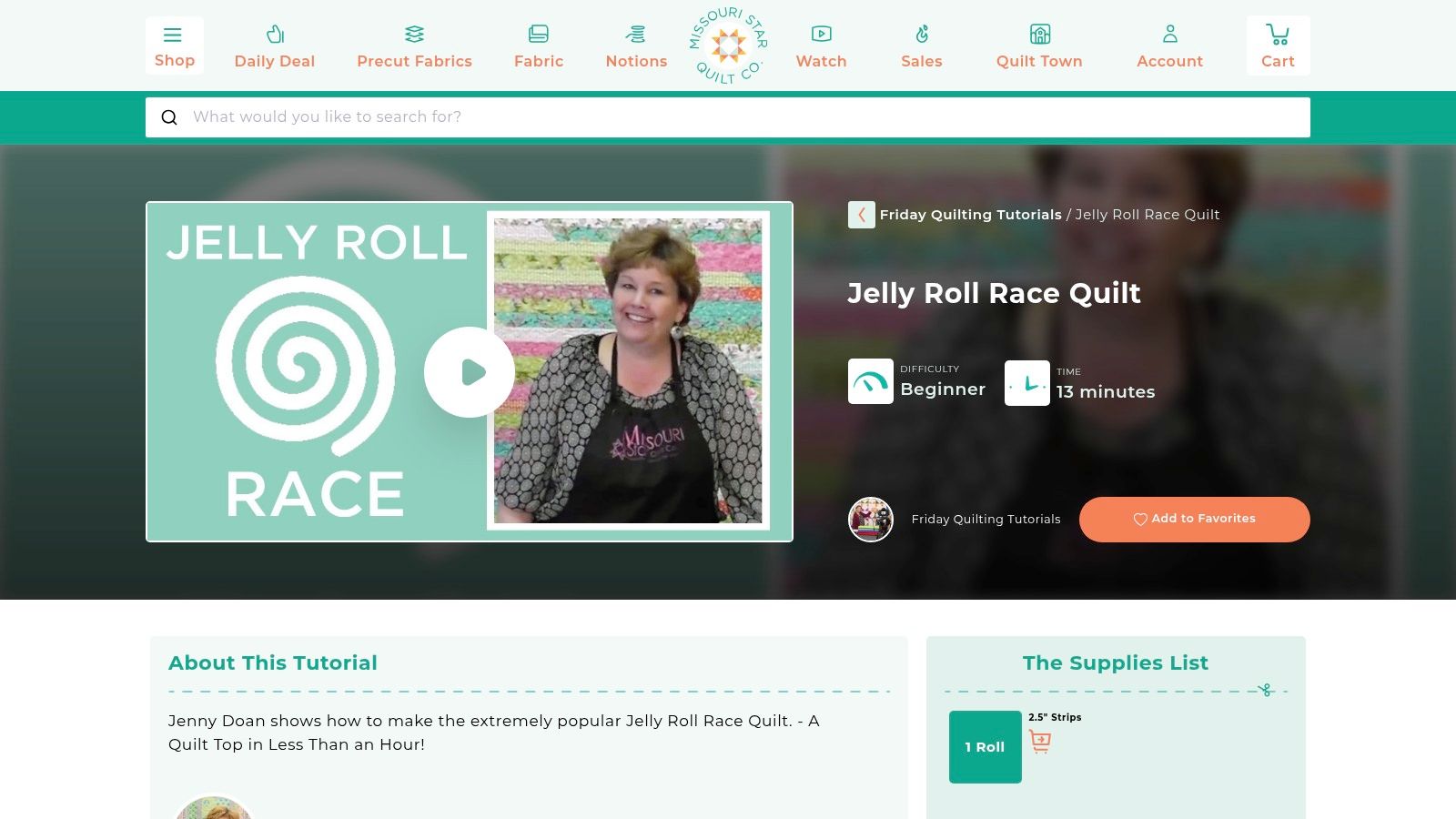Click the search magnifier icon
Screen dimensions: 1456x819
169,117
